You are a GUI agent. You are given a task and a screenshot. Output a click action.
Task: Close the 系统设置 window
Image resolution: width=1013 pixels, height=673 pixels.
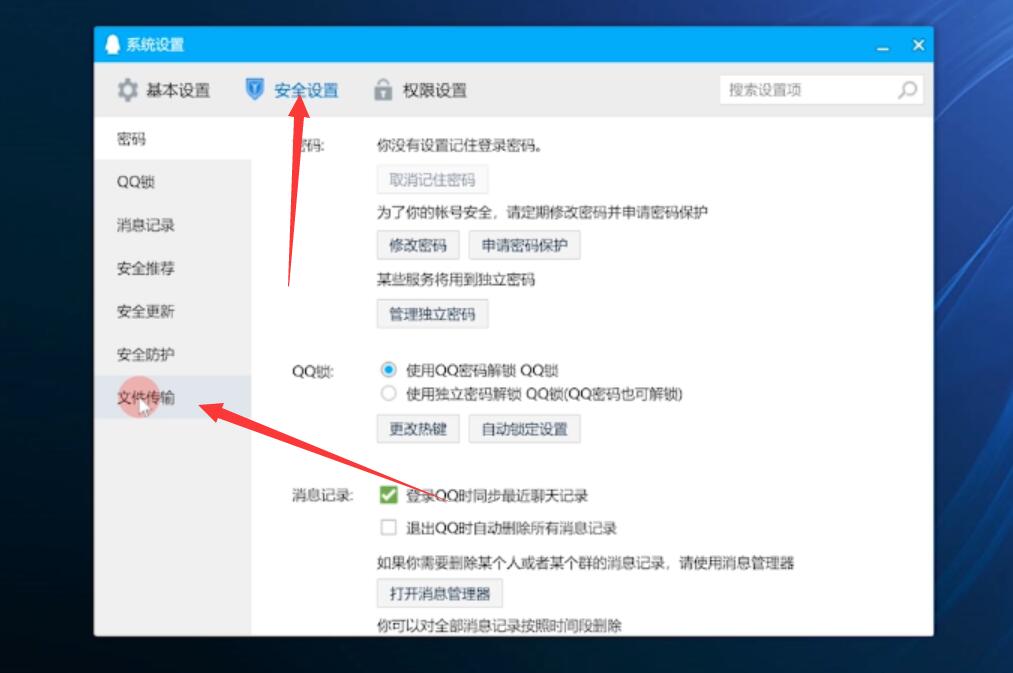(918, 45)
